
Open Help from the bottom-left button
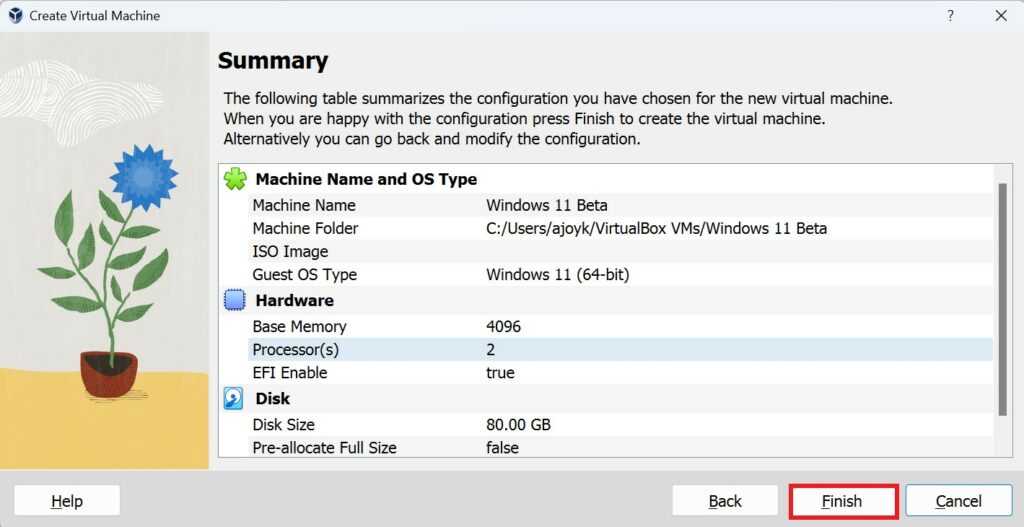tap(66, 501)
